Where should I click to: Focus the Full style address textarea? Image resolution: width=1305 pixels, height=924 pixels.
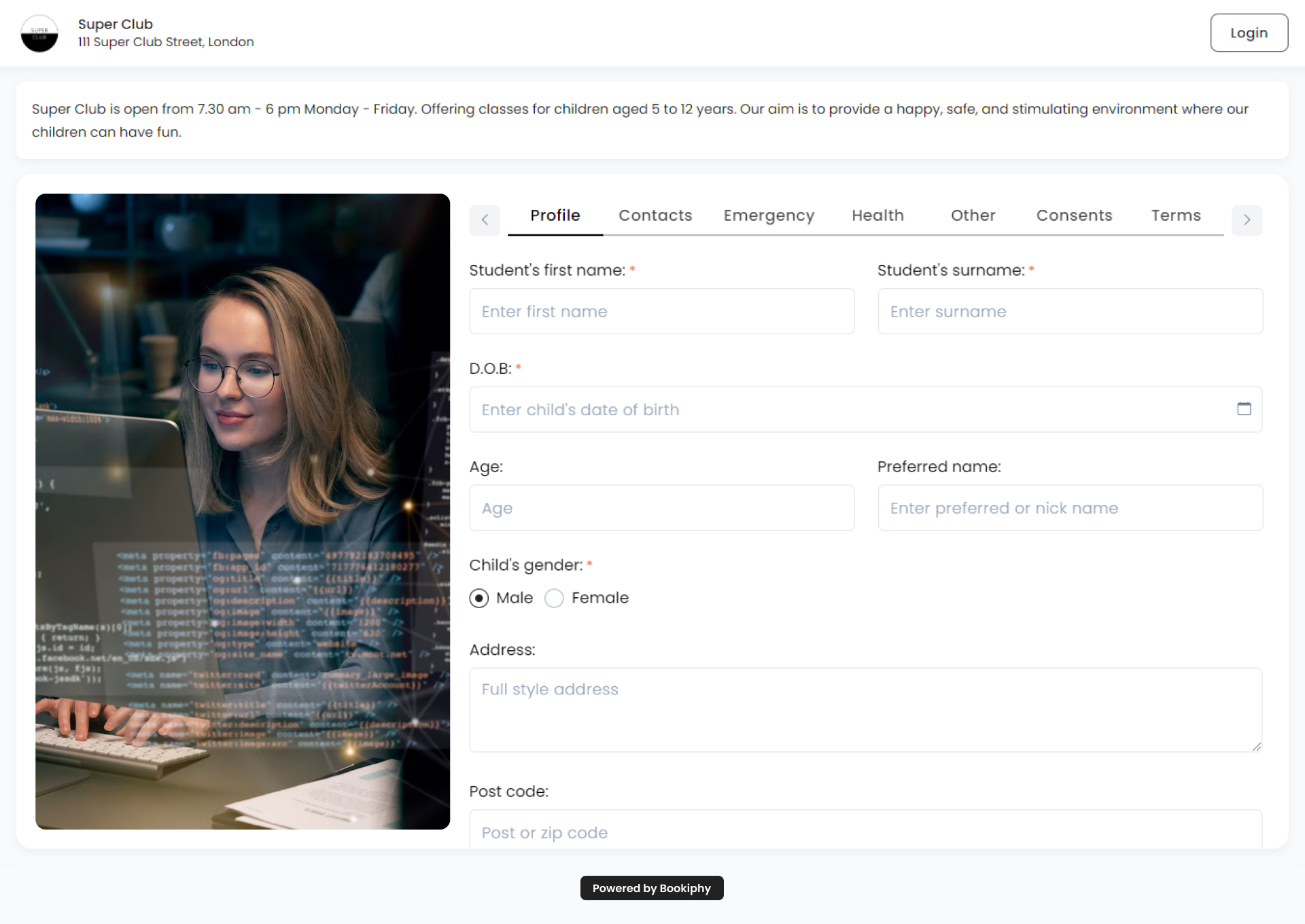point(865,709)
